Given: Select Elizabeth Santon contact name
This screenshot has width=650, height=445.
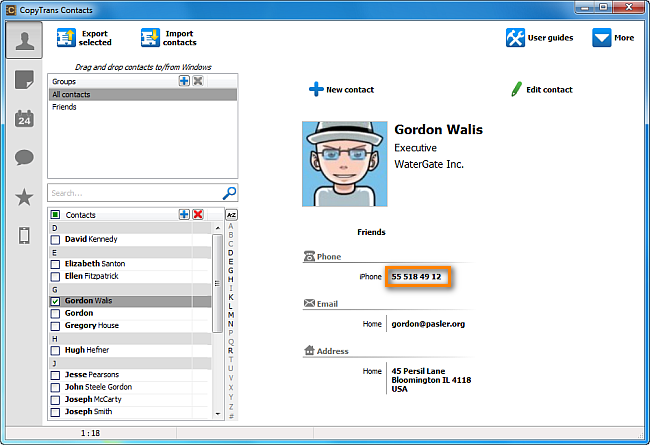Looking at the screenshot, I should [x=95, y=264].
